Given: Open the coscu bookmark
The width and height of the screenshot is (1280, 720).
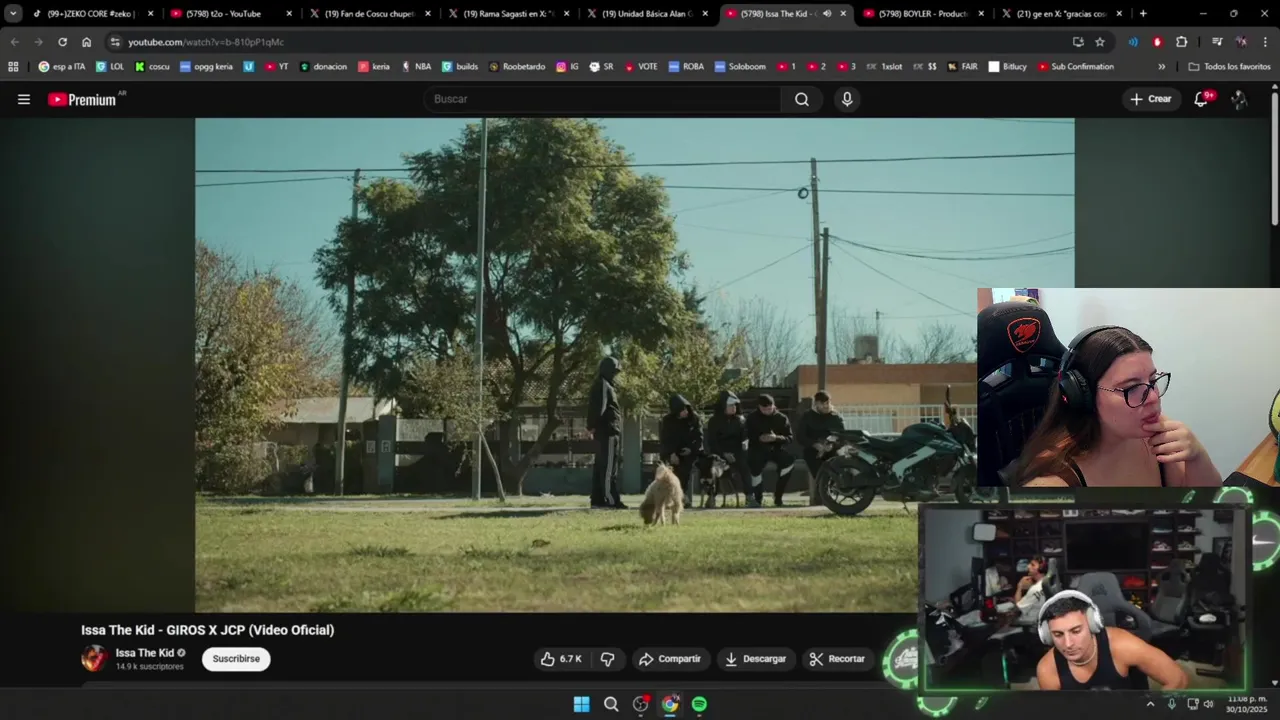Looking at the screenshot, I should tap(152, 67).
